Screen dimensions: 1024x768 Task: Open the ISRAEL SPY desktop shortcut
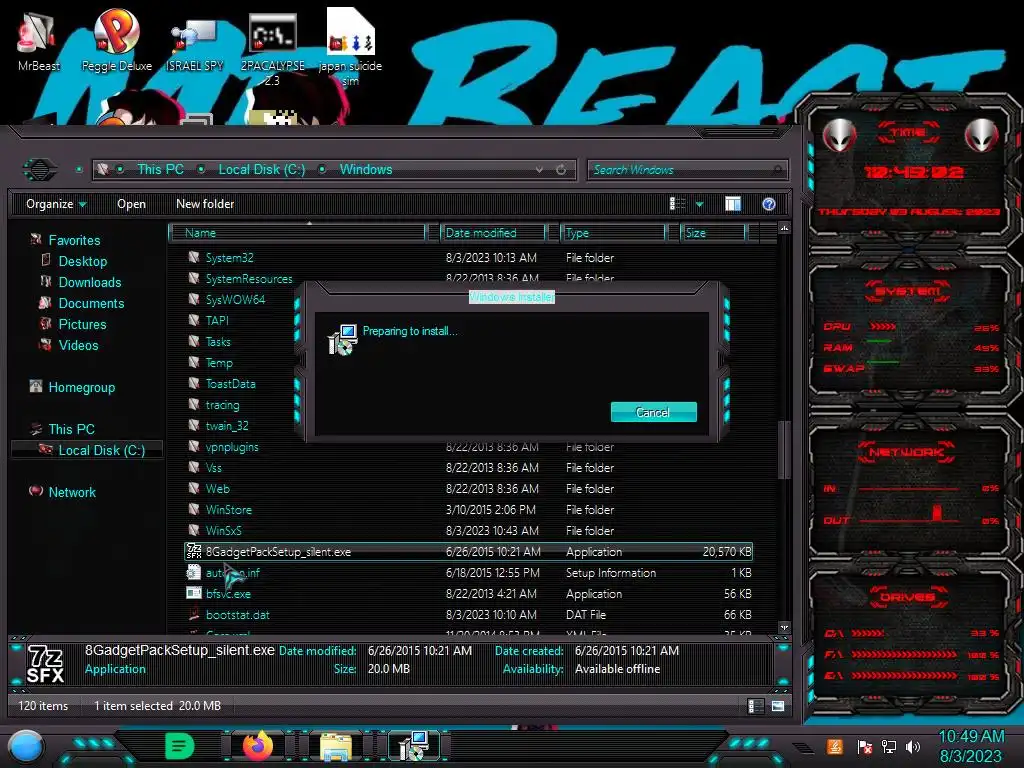(x=194, y=44)
